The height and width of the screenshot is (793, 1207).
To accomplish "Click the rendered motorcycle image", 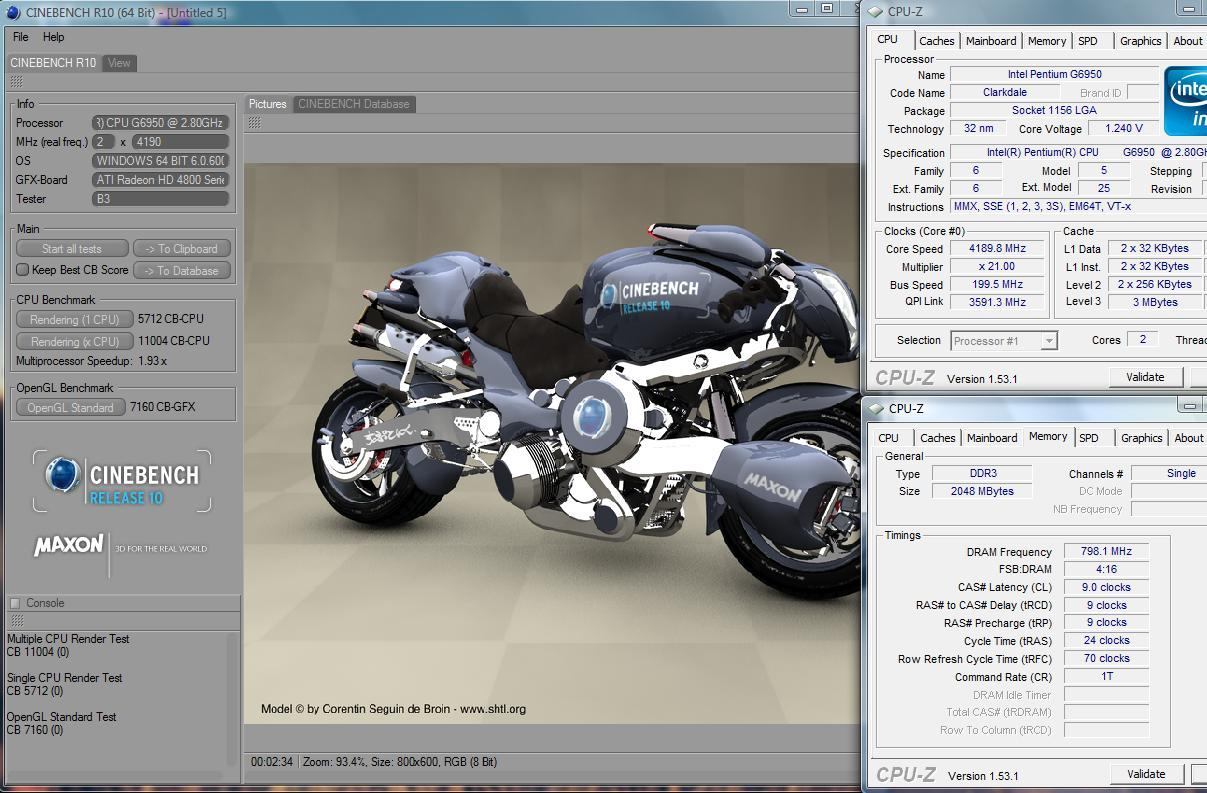I will coord(552,441).
